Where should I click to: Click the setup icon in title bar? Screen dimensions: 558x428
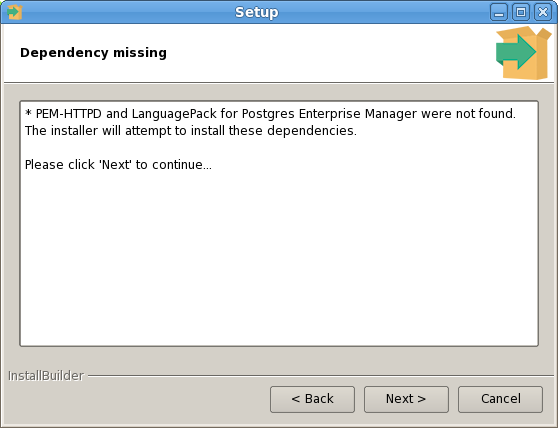pos(15,12)
